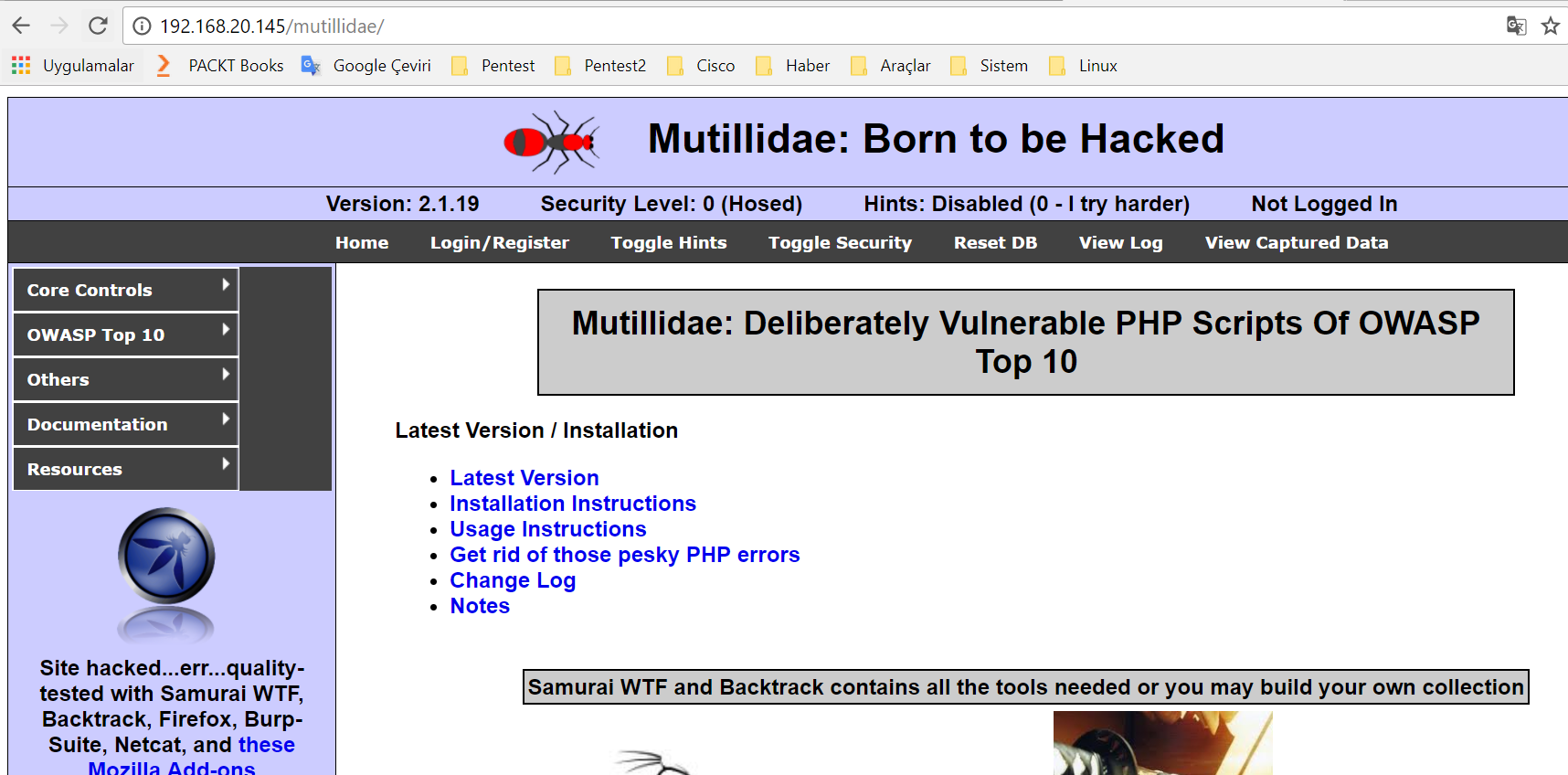
Task: Bookmark page with the star icon
Action: [1551, 26]
